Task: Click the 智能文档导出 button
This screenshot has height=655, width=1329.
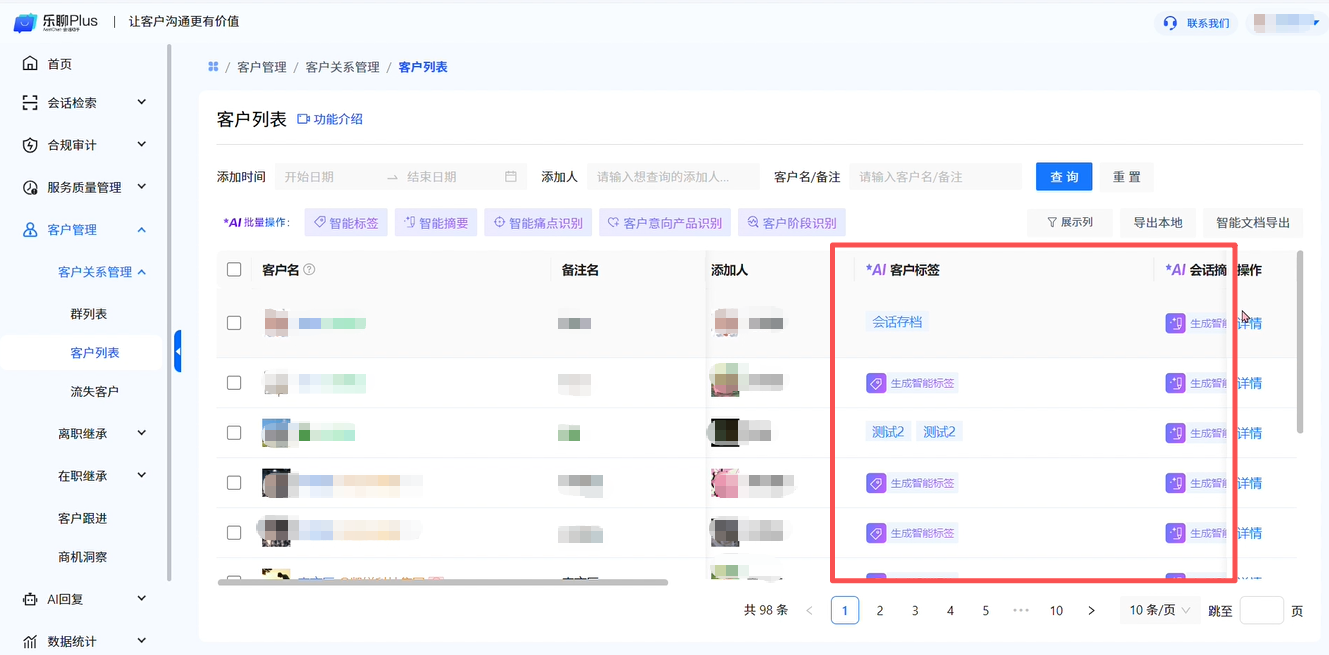Action: pos(1252,223)
